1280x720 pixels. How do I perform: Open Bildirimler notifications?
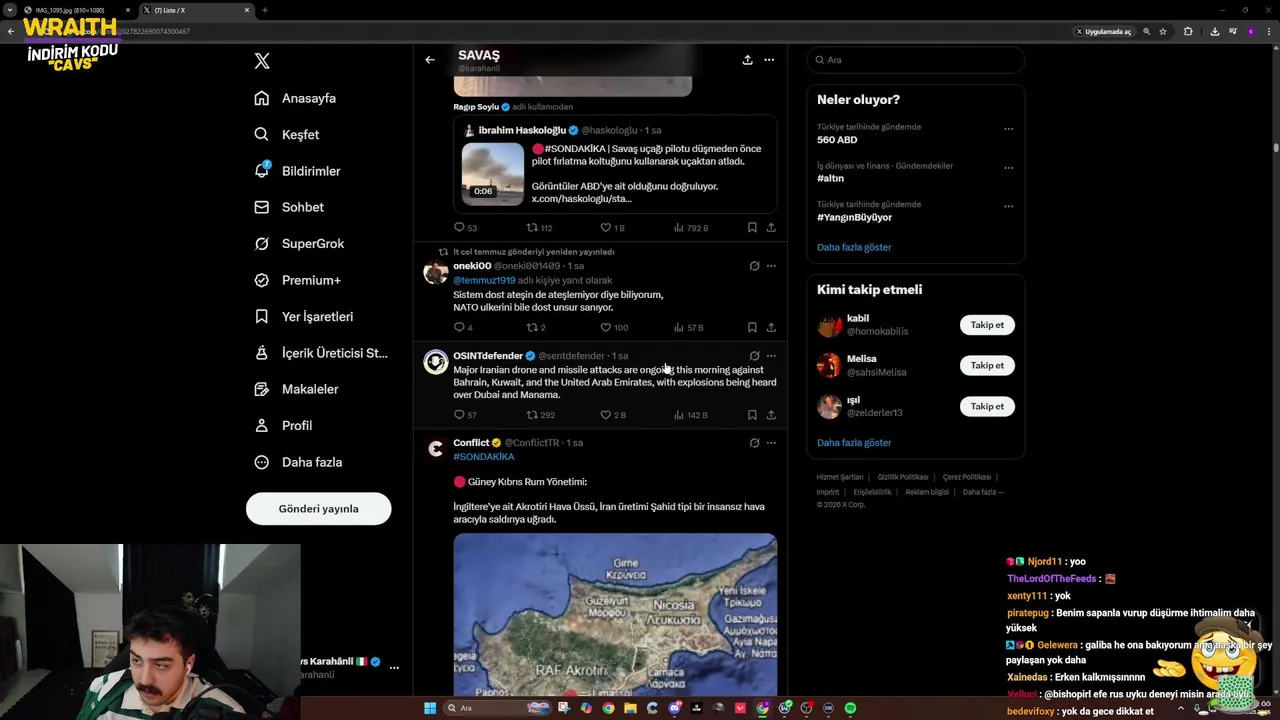[x=297, y=171]
